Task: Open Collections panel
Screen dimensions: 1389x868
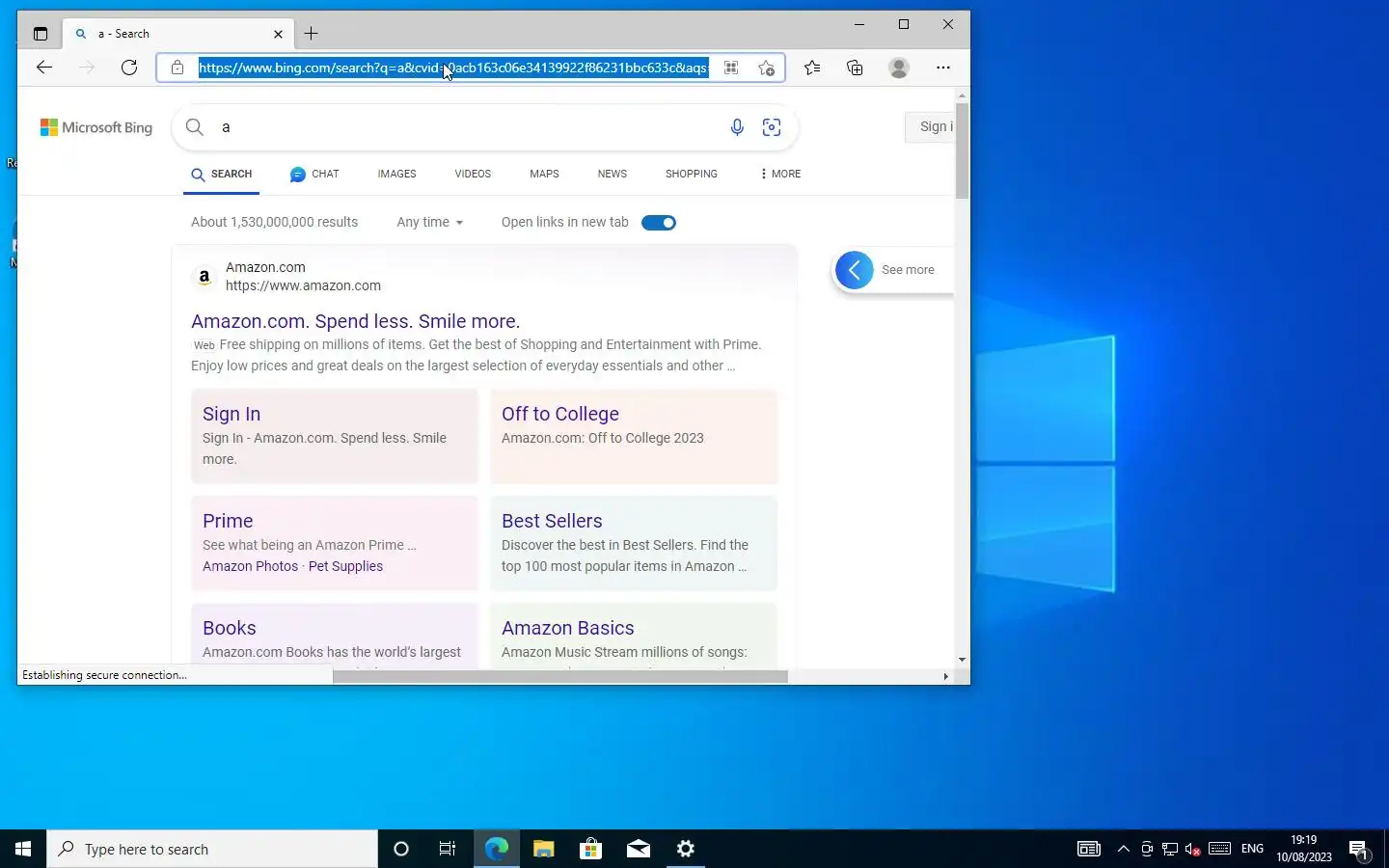Action: point(855,68)
